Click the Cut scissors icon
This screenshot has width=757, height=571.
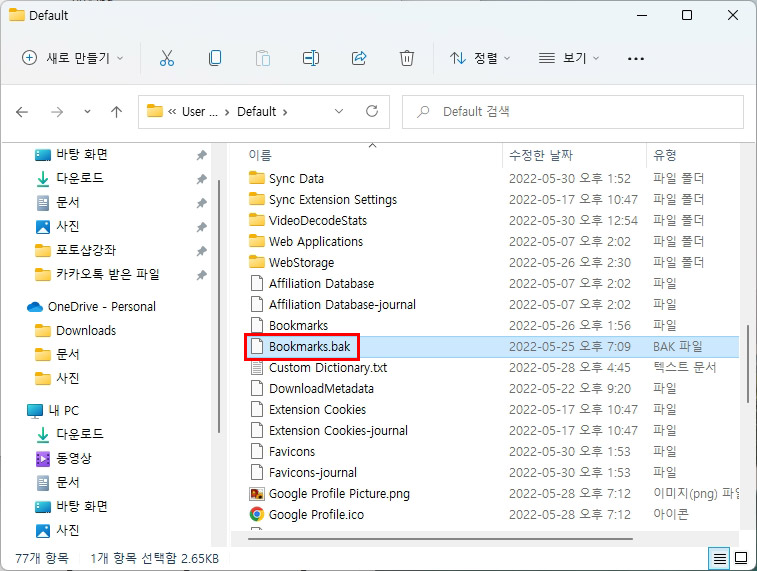tap(167, 58)
